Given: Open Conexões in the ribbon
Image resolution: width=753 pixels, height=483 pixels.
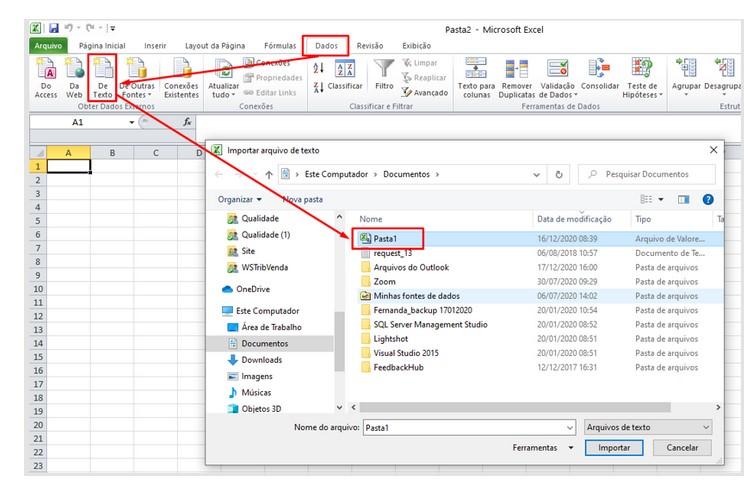Looking at the screenshot, I should click(x=267, y=63).
